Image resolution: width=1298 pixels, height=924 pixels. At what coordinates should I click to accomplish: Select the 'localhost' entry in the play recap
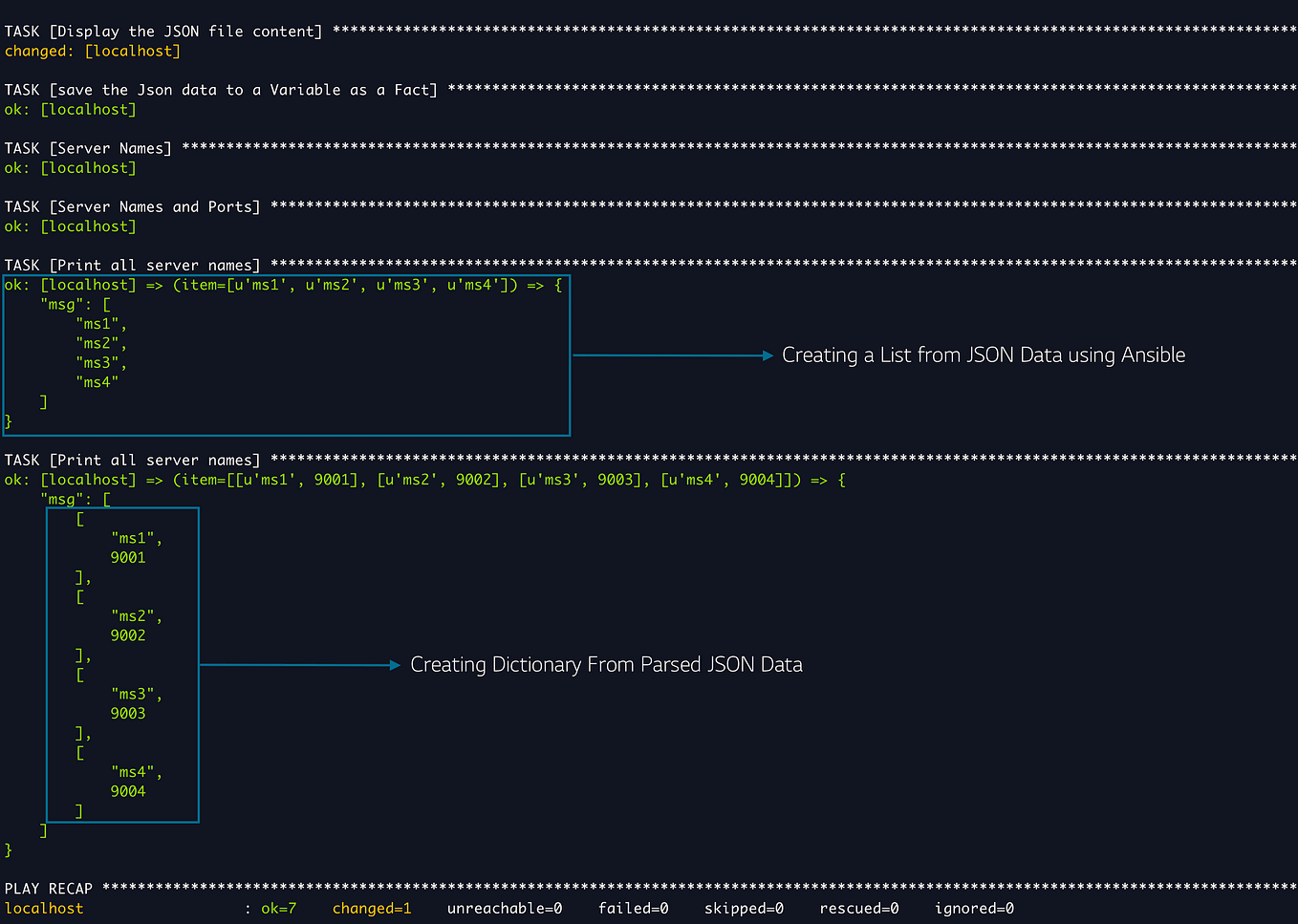pos(44,908)
